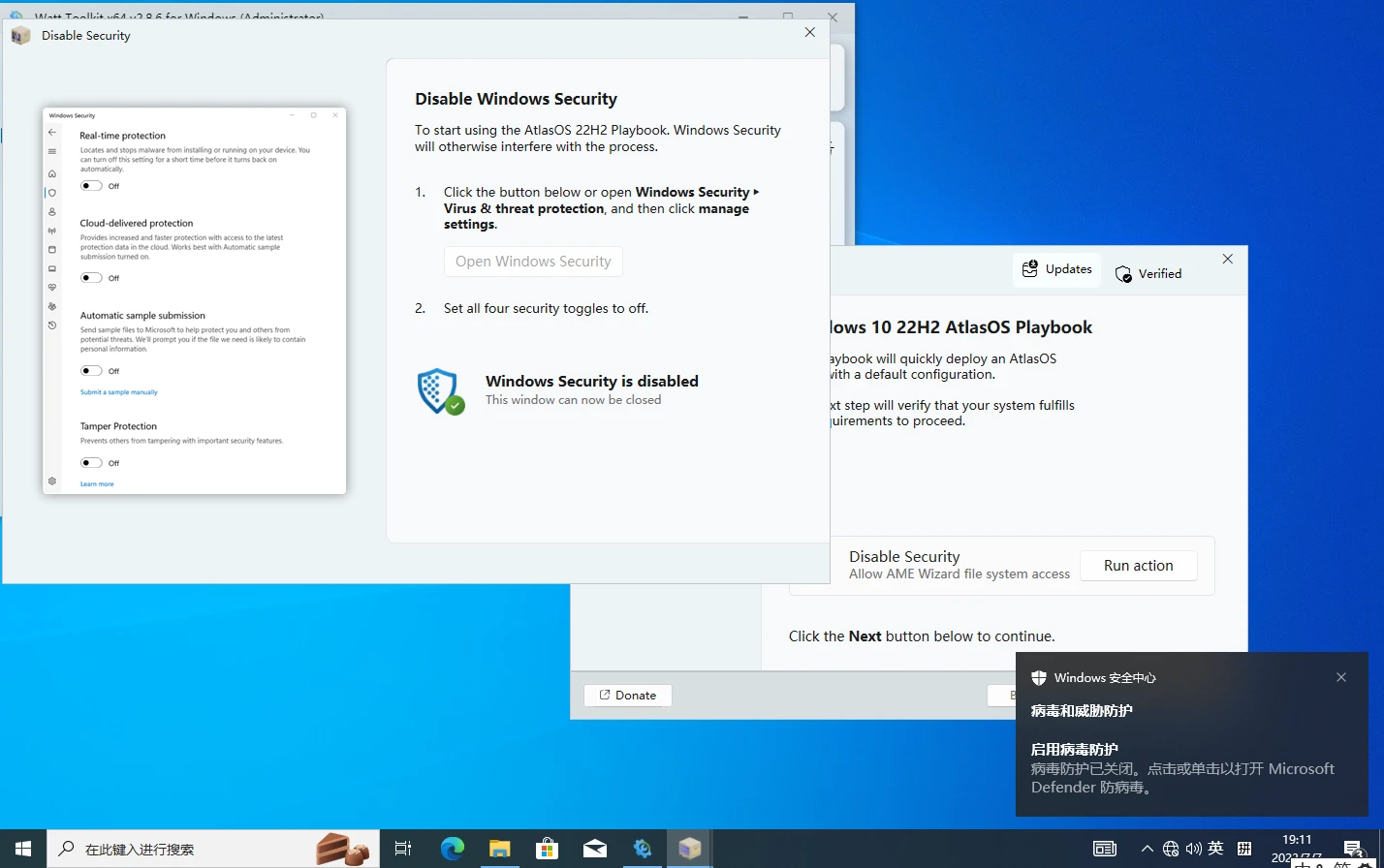Click the Donate button in AME Wizard
The height and width of the screenshot is (868, 1384).
coord(627,695)
